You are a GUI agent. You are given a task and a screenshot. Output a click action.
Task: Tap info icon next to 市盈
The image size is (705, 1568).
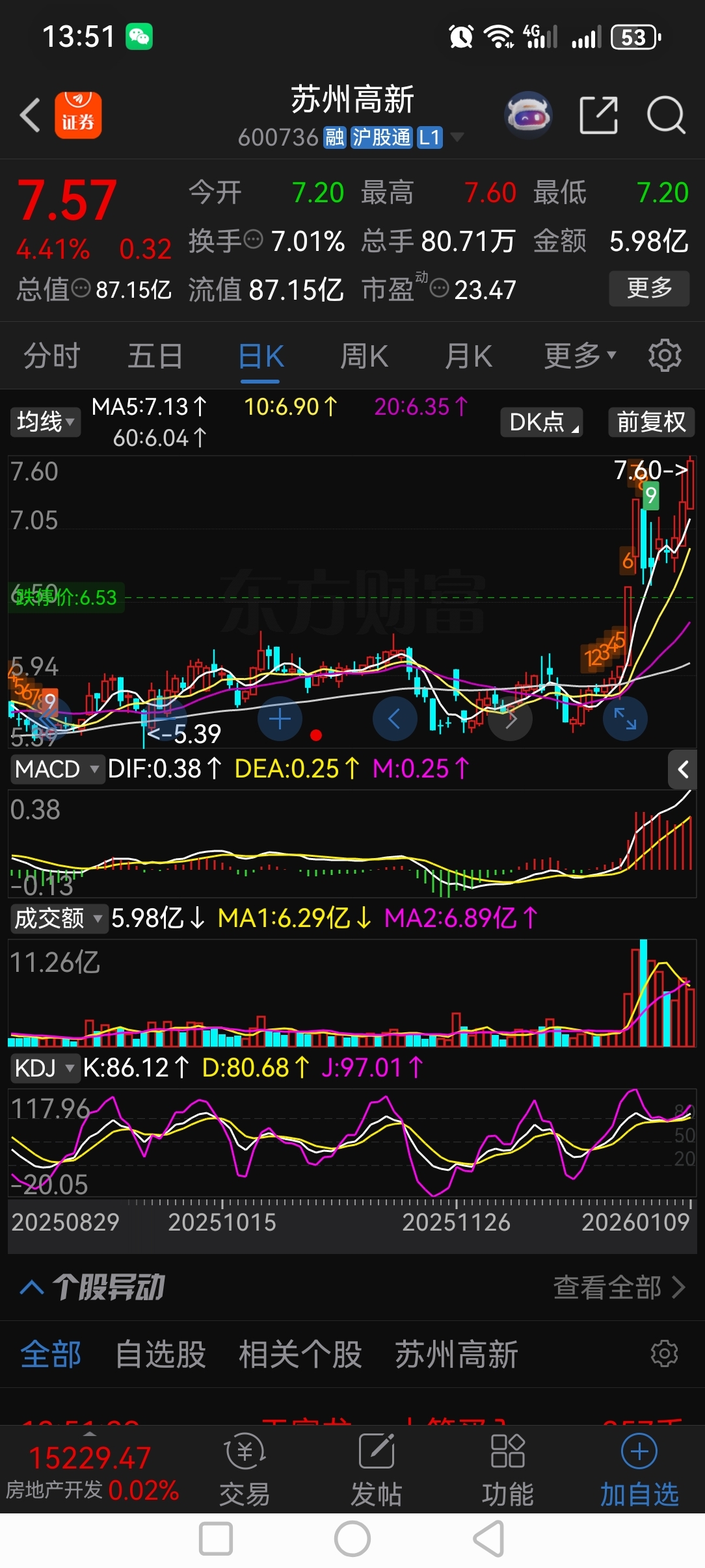pos(440,288)
